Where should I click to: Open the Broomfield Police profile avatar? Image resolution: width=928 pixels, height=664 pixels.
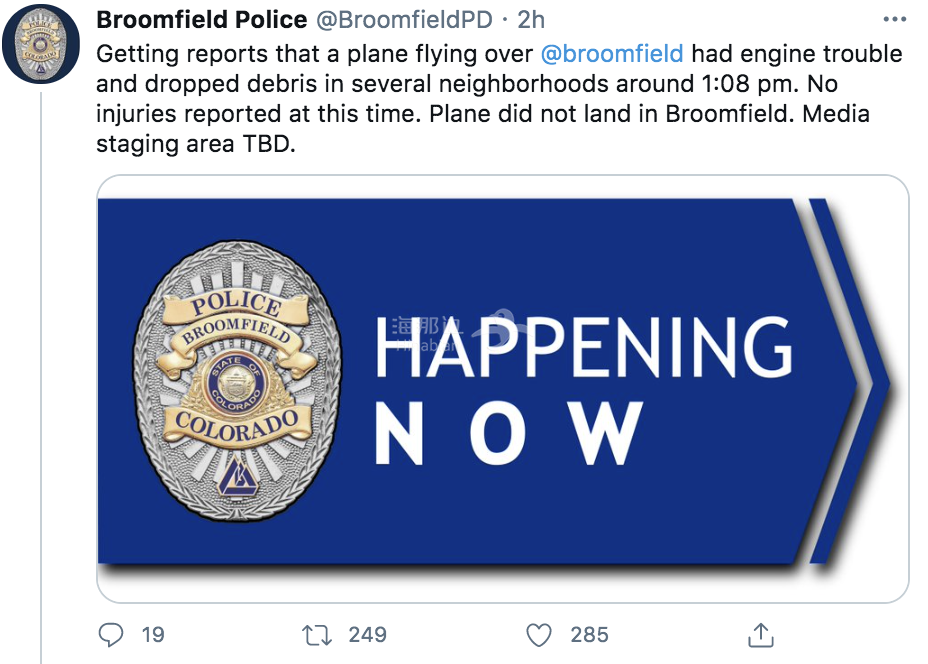(x=41, y=44)
